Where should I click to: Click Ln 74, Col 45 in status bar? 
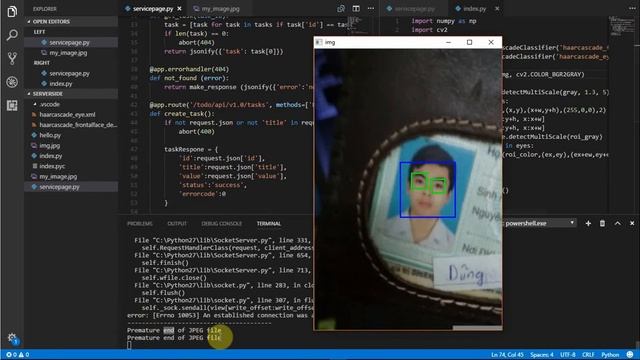(507, 355)
